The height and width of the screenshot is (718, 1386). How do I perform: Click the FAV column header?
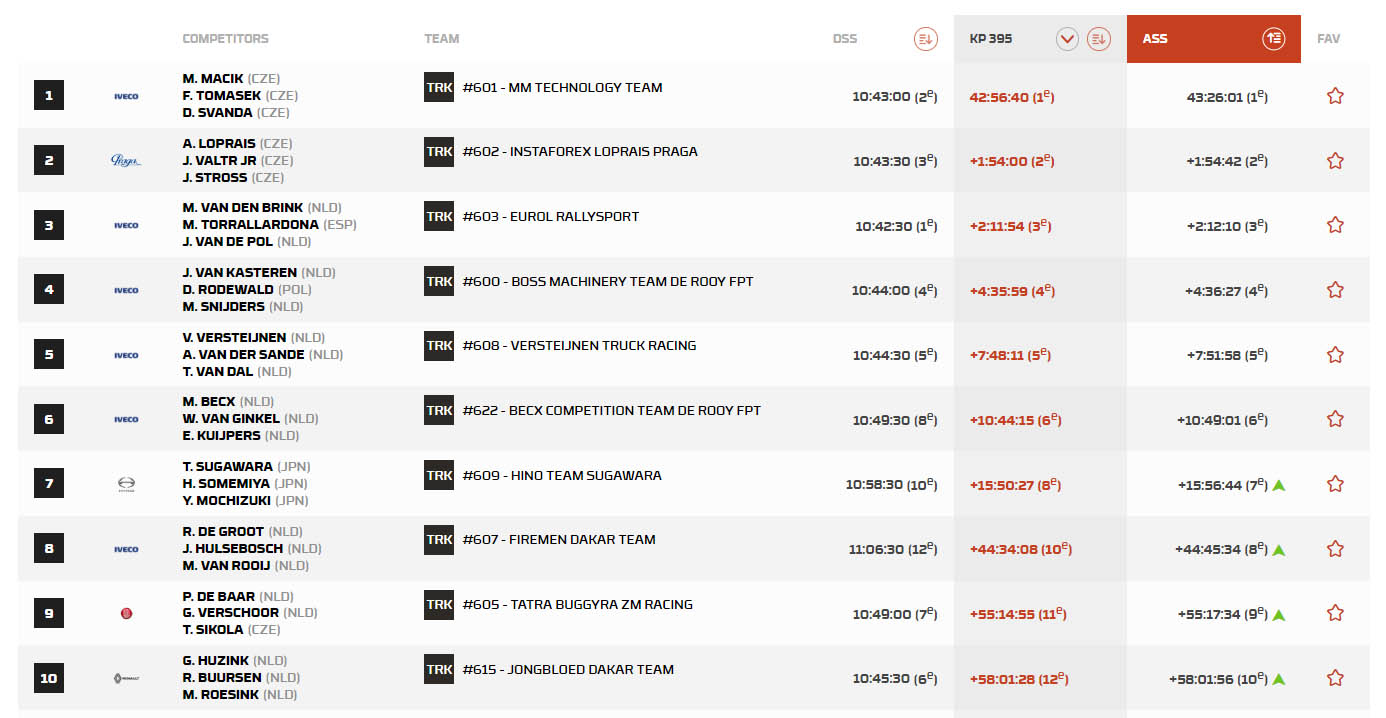[1328, 39]
